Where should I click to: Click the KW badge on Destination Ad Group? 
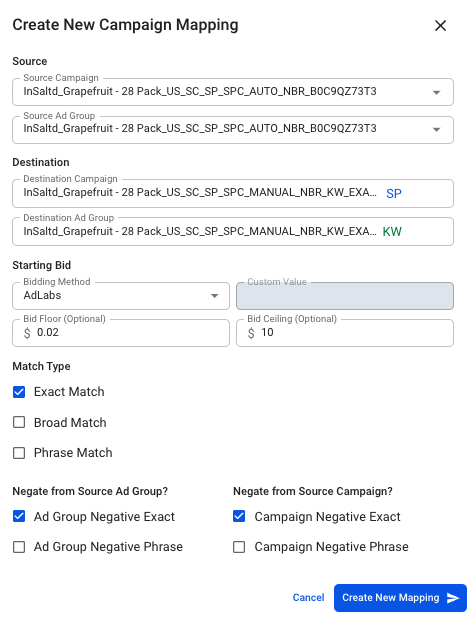[x=392, y=231]
